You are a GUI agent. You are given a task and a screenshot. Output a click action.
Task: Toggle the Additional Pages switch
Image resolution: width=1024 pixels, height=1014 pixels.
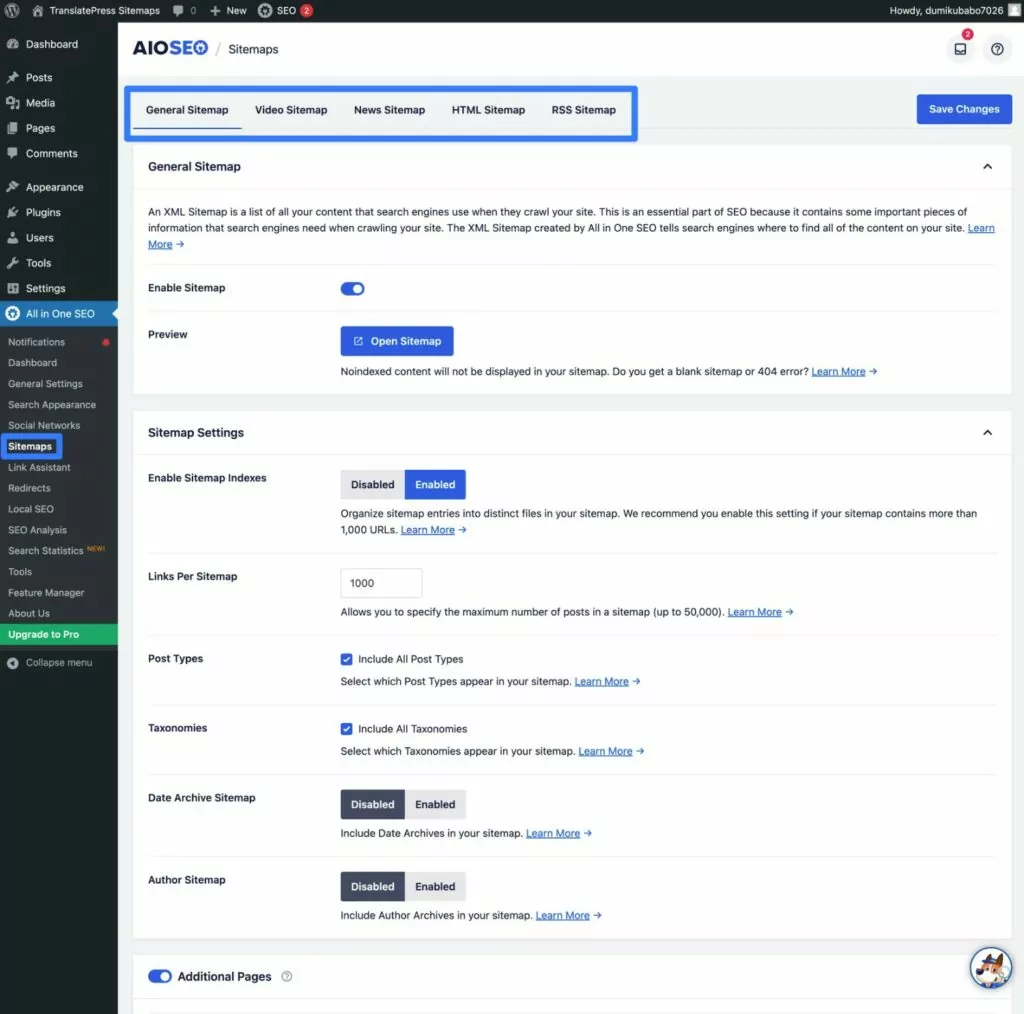(x=159, y=976)
